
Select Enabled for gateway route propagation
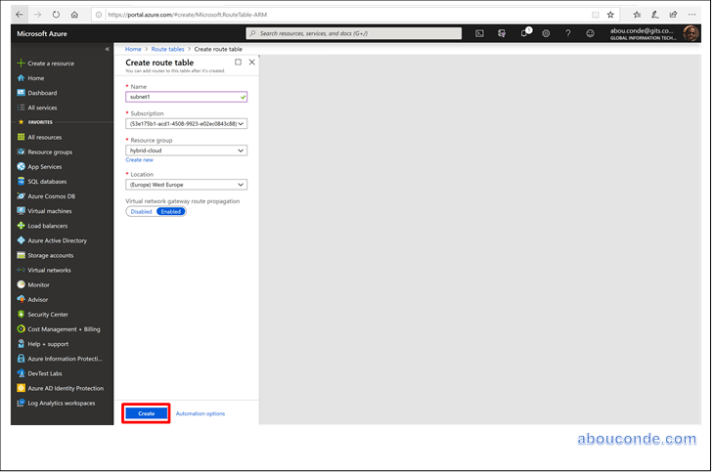(171, 211)
